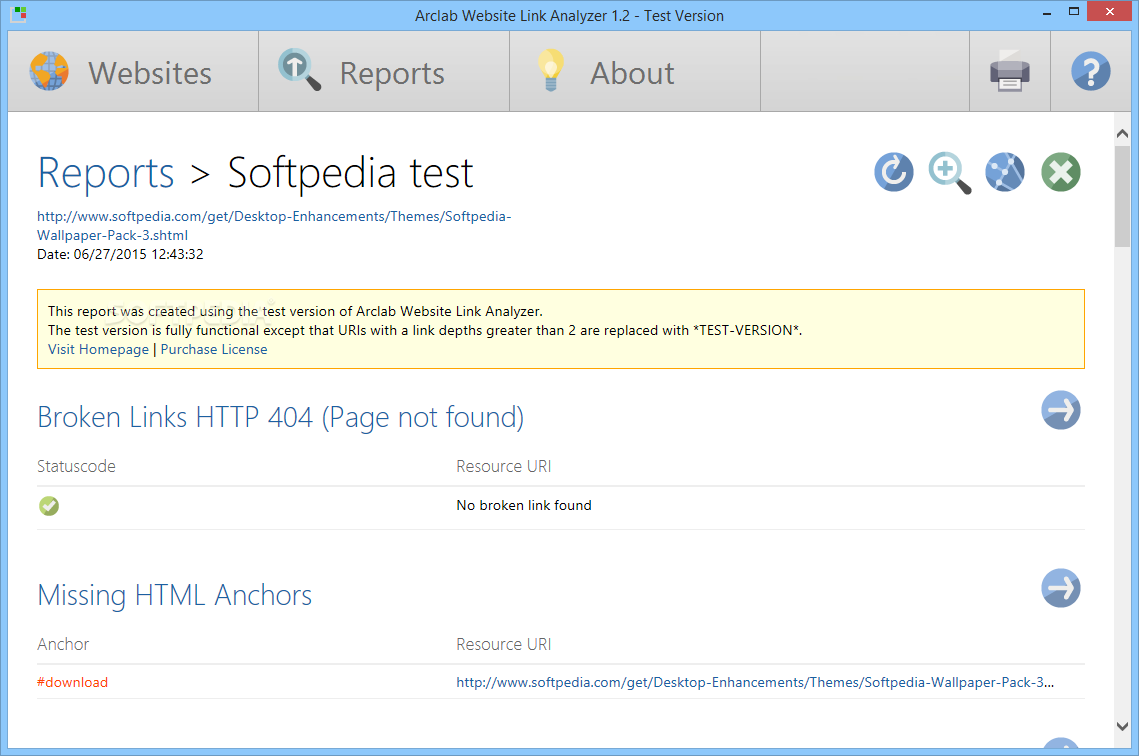Click the Statuscode column header
The width and height of the screenshot is (1139, 756).
tap(76, 466)
